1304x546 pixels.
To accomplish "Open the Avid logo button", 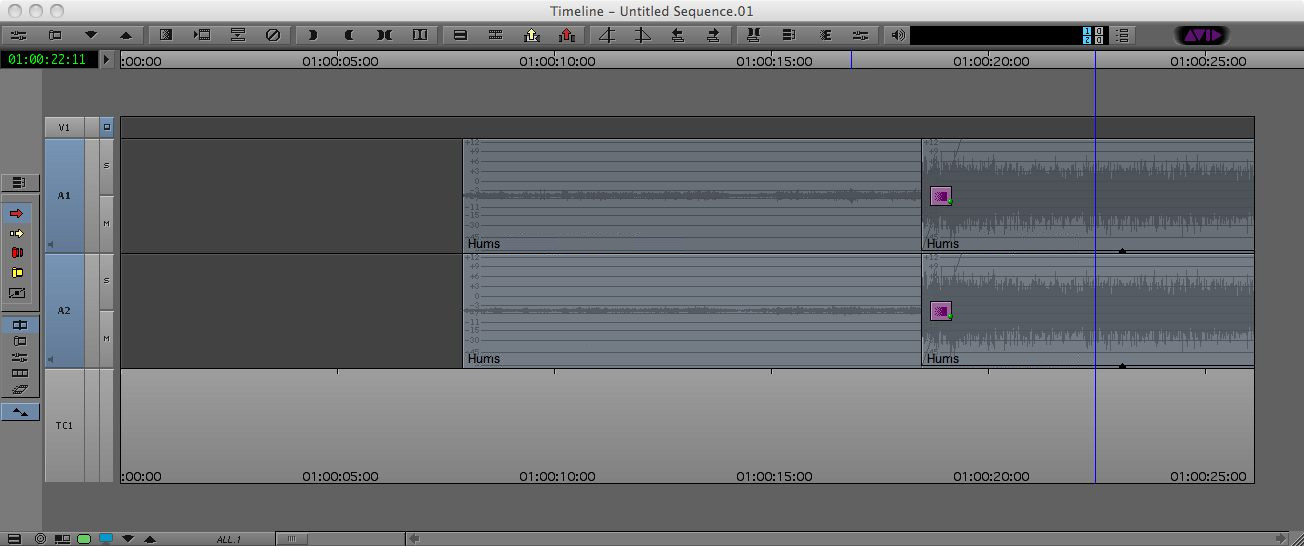I will [1202, 35].
